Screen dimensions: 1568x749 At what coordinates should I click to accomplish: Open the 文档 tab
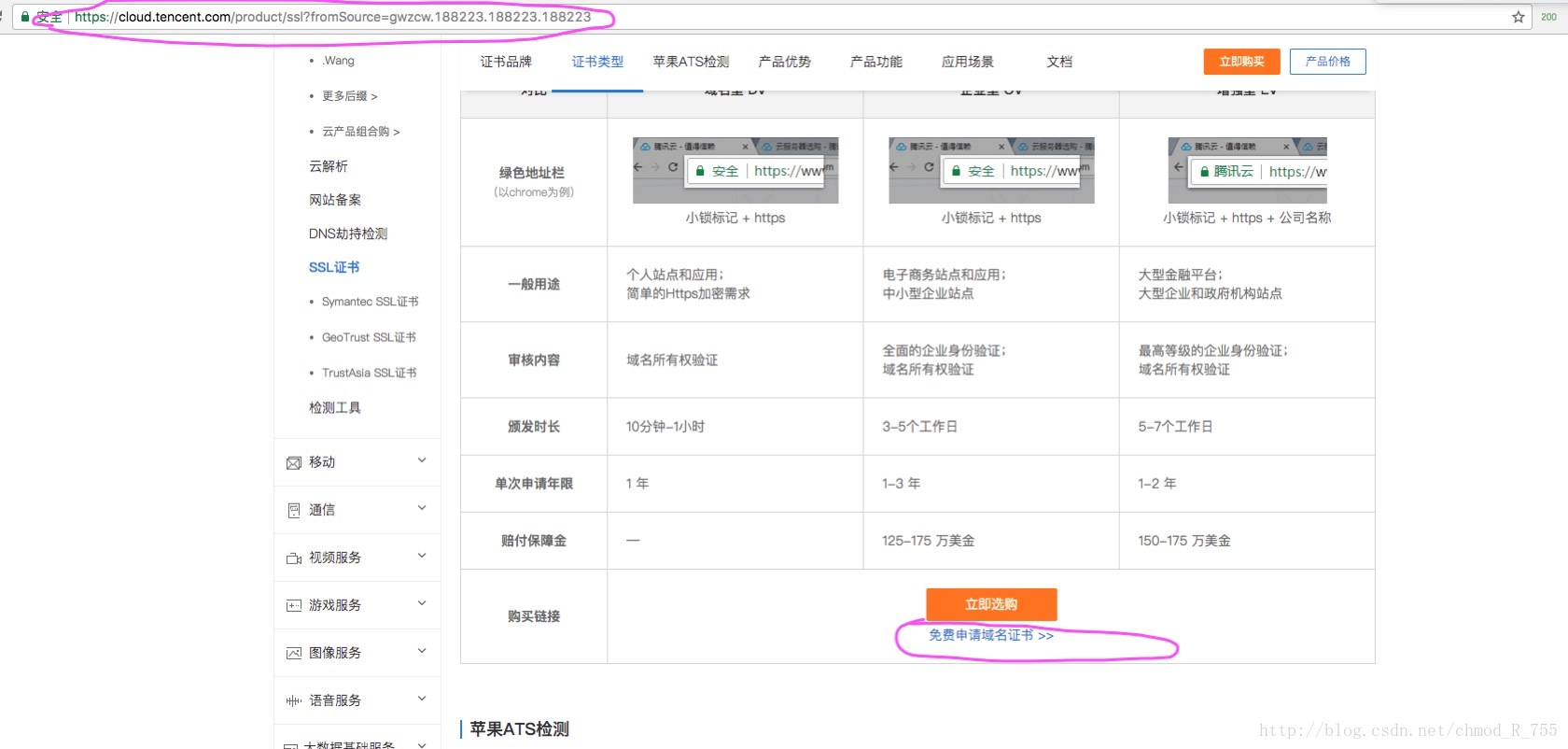click(x=1059, y=62)
